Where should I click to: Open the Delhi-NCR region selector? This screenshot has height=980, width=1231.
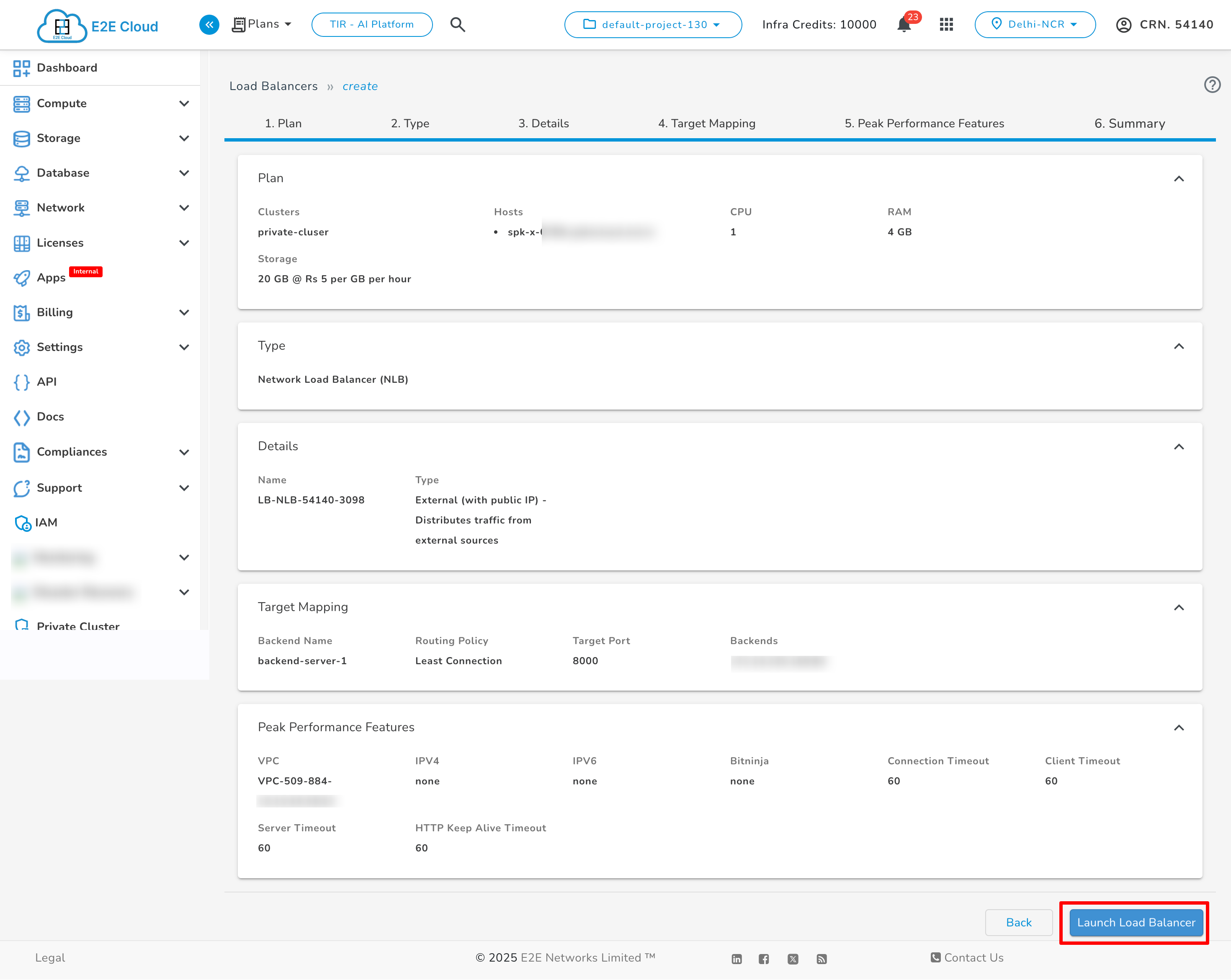[x=1035, y=25]
